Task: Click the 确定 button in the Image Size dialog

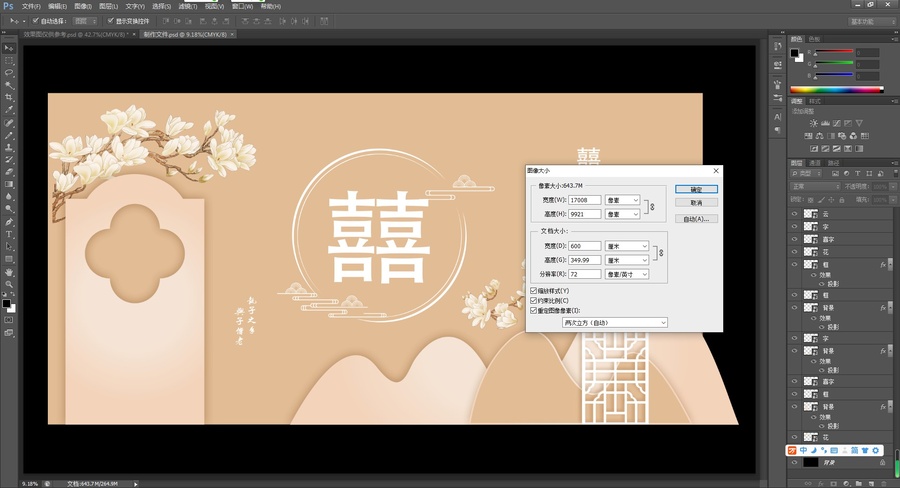Action: (696, 189)
